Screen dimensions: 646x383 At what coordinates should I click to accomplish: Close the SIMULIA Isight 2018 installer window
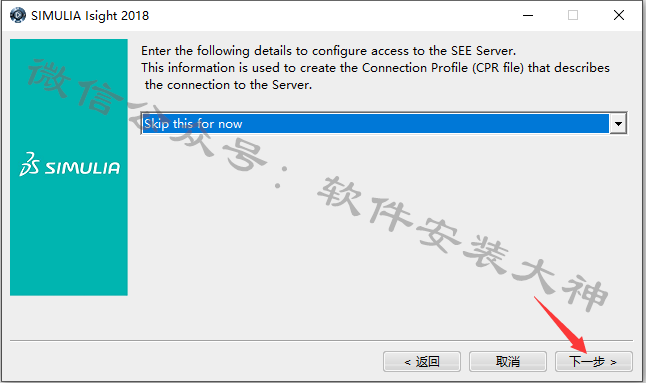click(x=618, y=16)
